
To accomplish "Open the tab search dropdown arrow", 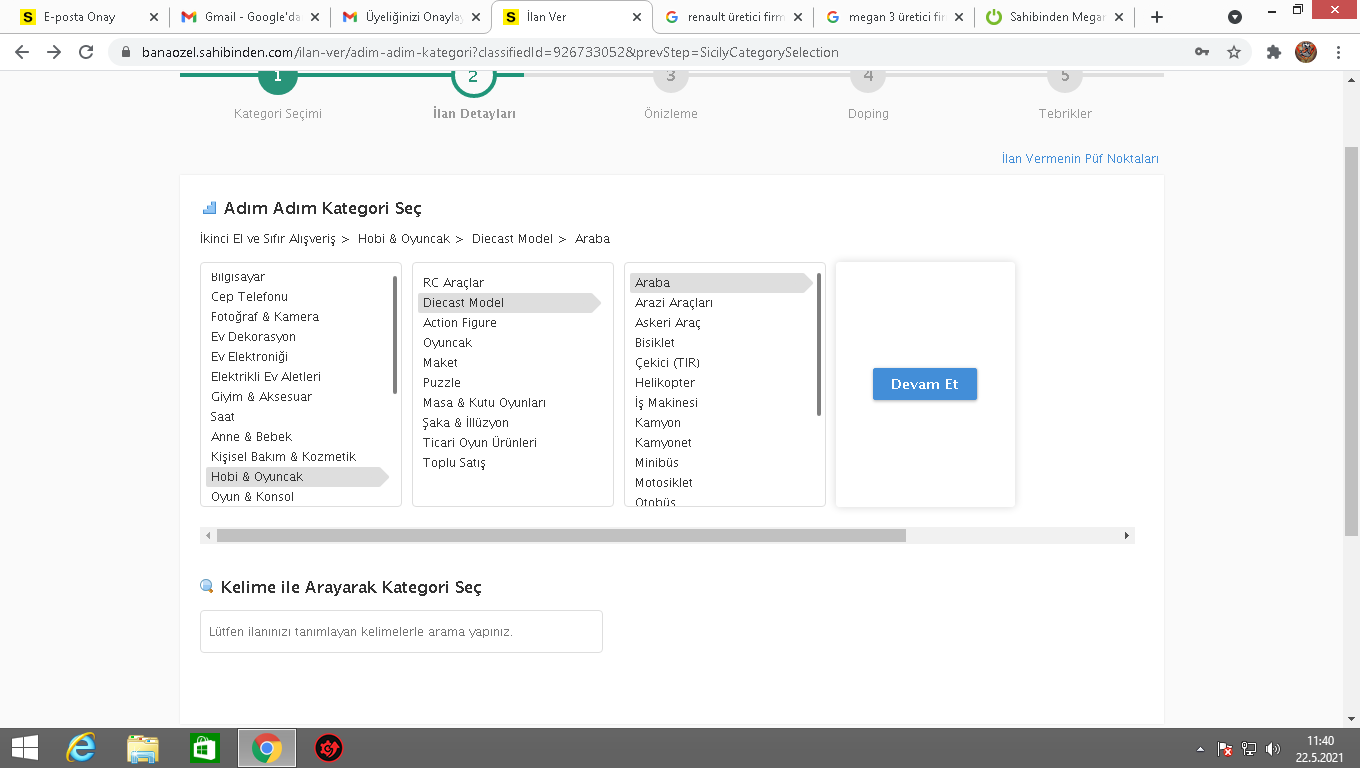I will pyautogui.click(x=1235, y=17).
